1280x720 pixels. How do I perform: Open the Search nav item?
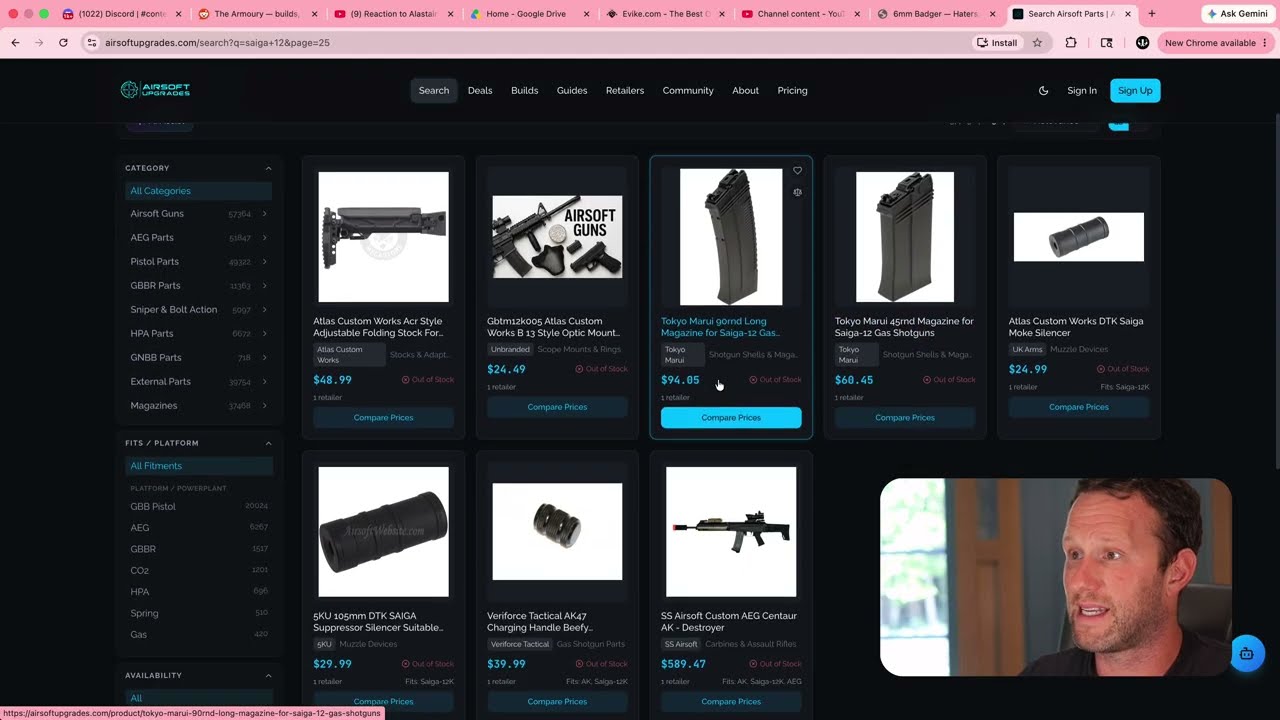434,90
